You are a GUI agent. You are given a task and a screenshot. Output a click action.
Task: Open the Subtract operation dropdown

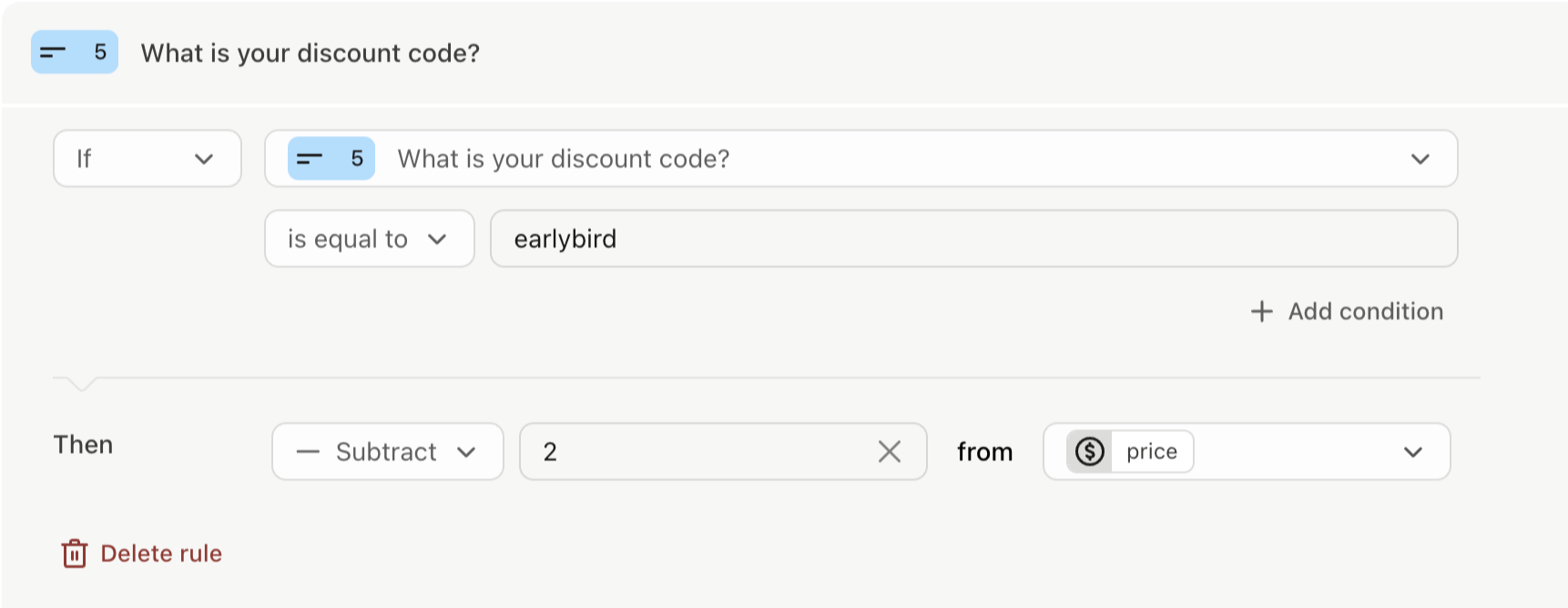click(388, 451)
